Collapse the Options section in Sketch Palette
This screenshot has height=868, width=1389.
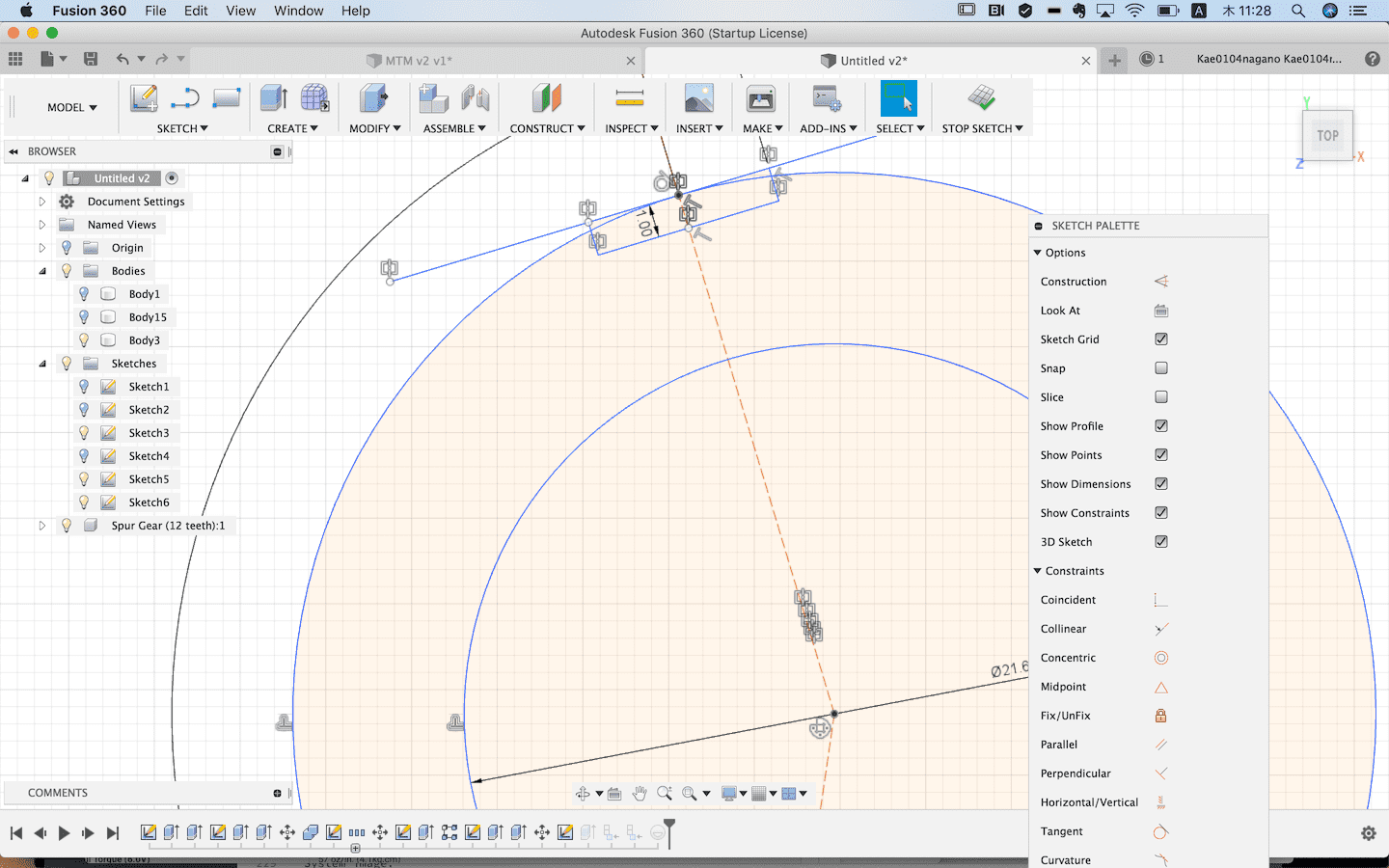[x=1038, y=253]
